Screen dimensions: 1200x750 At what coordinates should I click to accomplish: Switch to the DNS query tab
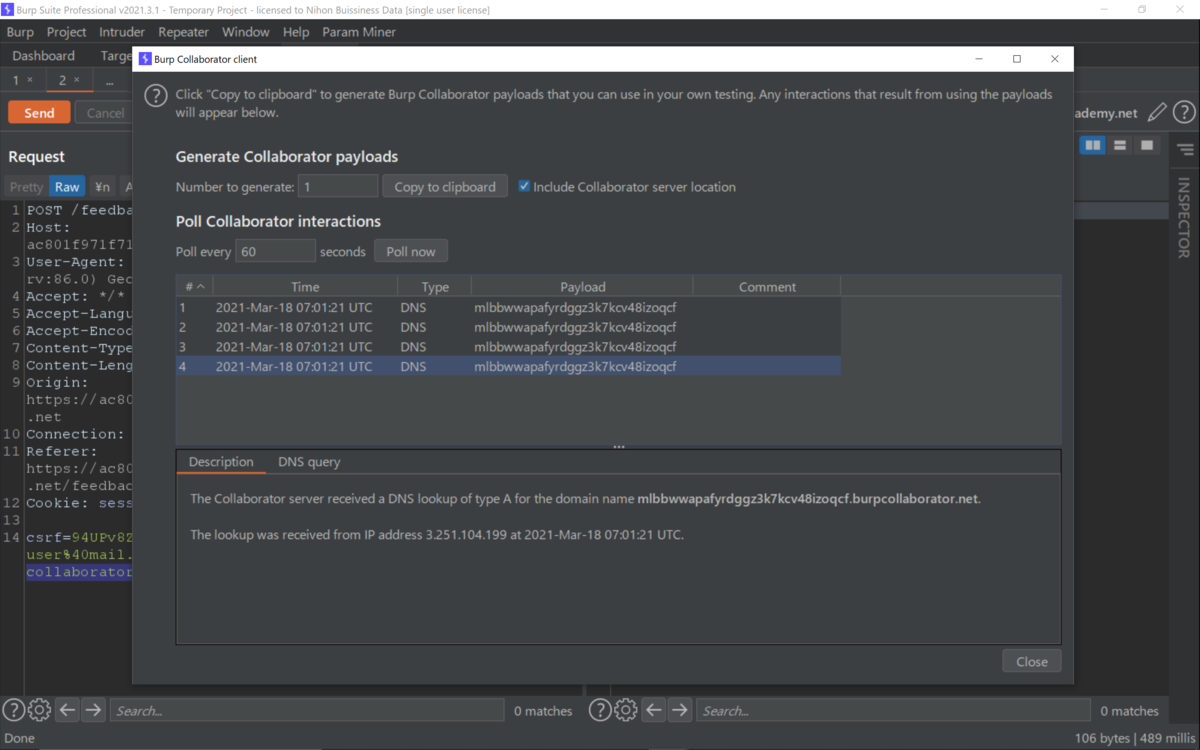coord(309,462)
